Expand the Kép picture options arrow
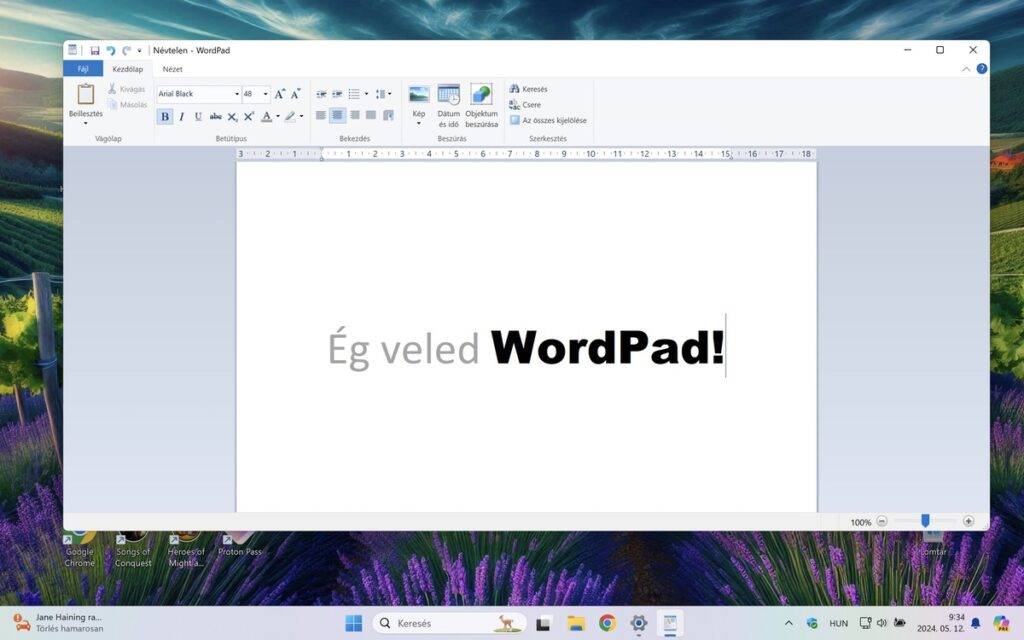 pyautogui.click(x=419, y=123)
